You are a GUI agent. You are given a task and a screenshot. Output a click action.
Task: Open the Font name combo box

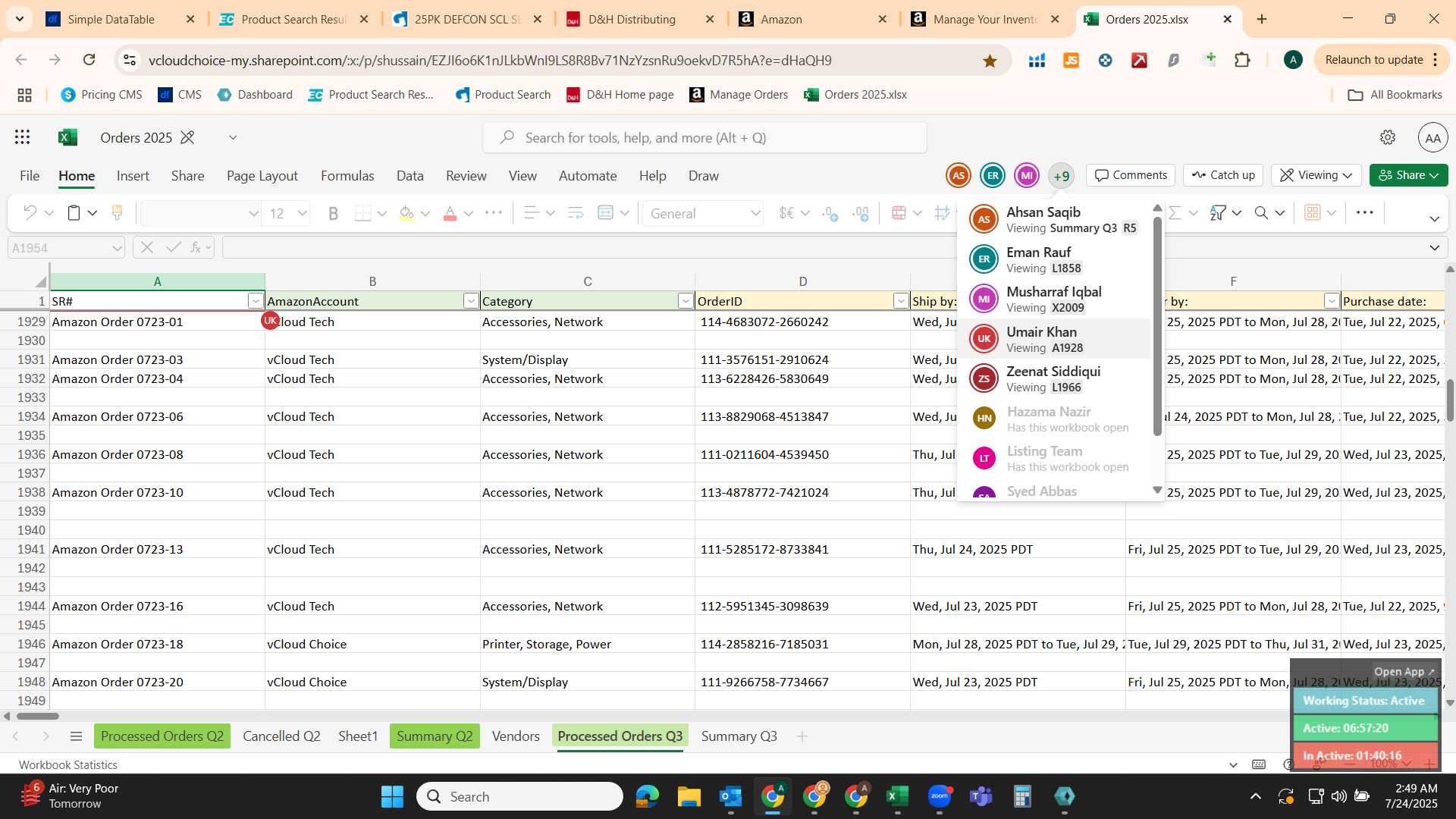pos(201,214)
